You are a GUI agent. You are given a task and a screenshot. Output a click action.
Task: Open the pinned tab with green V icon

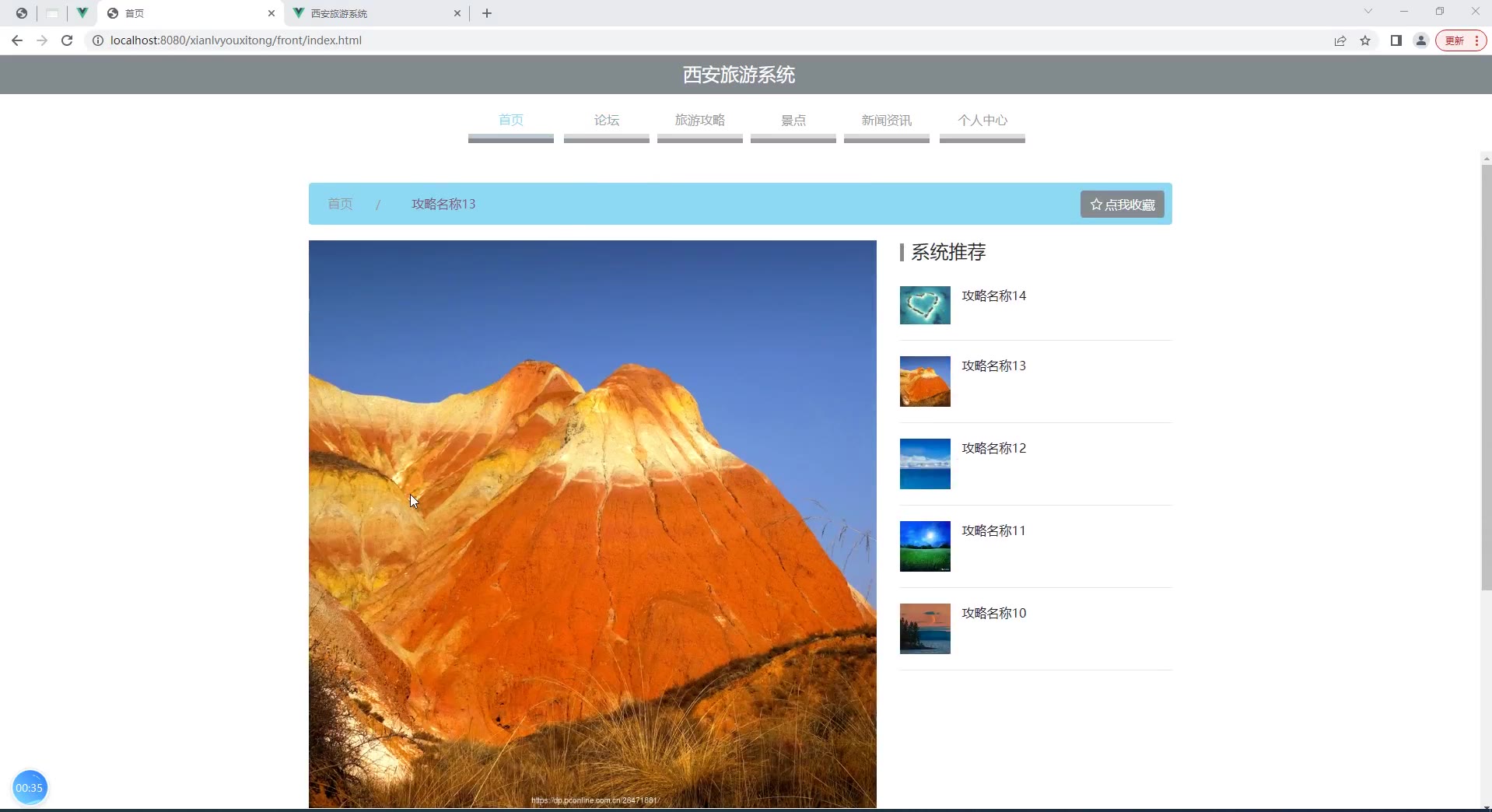(82, 13)
